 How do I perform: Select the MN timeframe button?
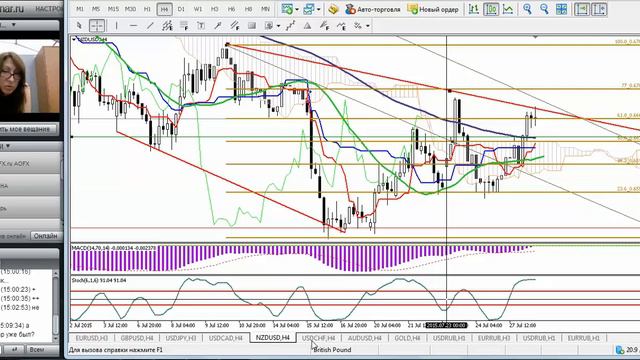265,9
